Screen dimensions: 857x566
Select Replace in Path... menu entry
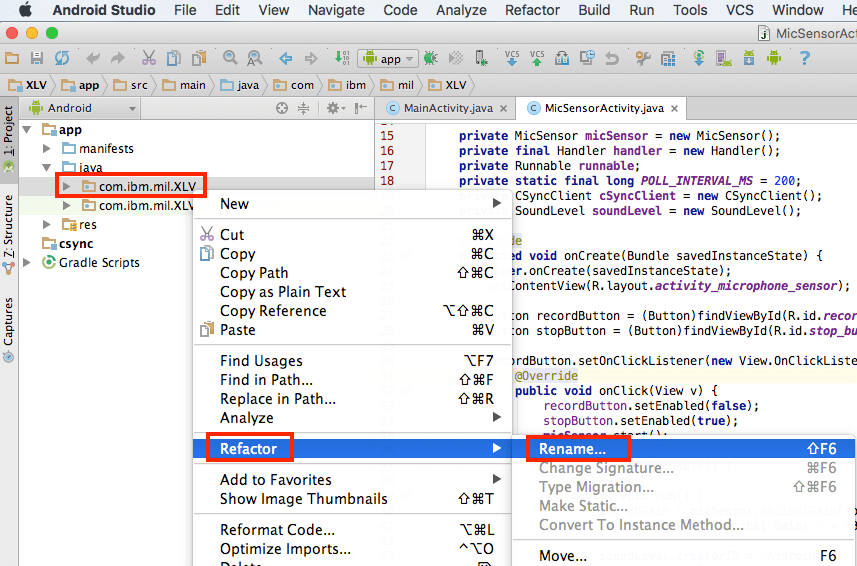pyautogui.click(x=353, y=399)
